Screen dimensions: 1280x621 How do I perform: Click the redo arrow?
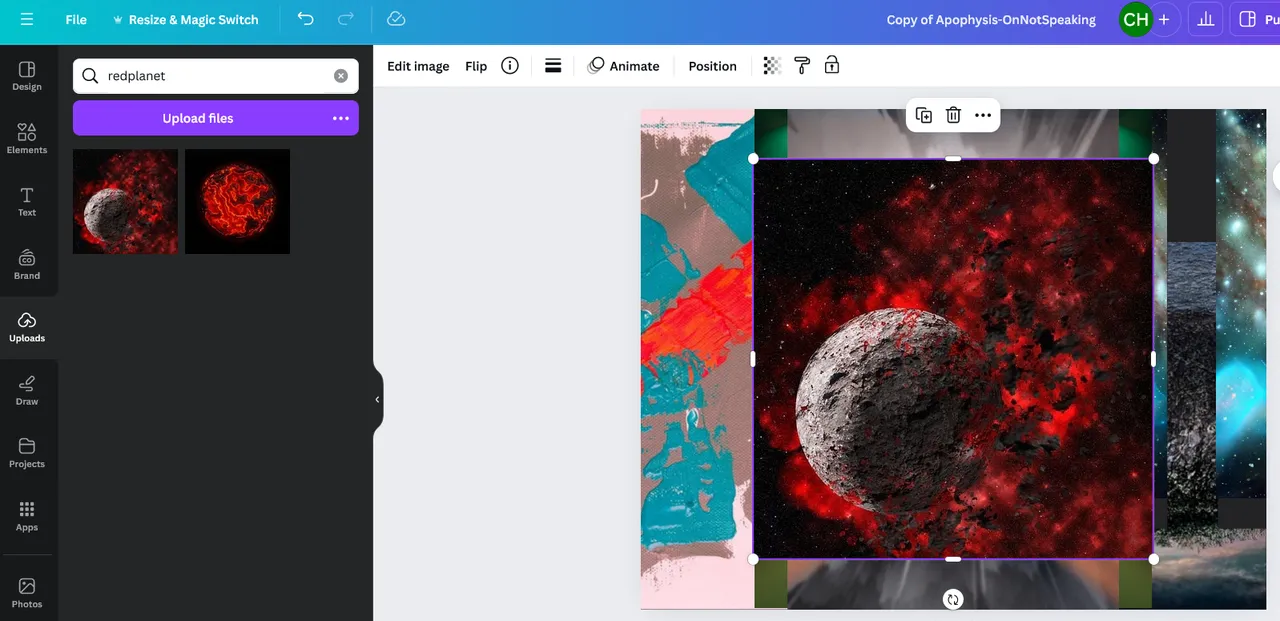point(345,20)
